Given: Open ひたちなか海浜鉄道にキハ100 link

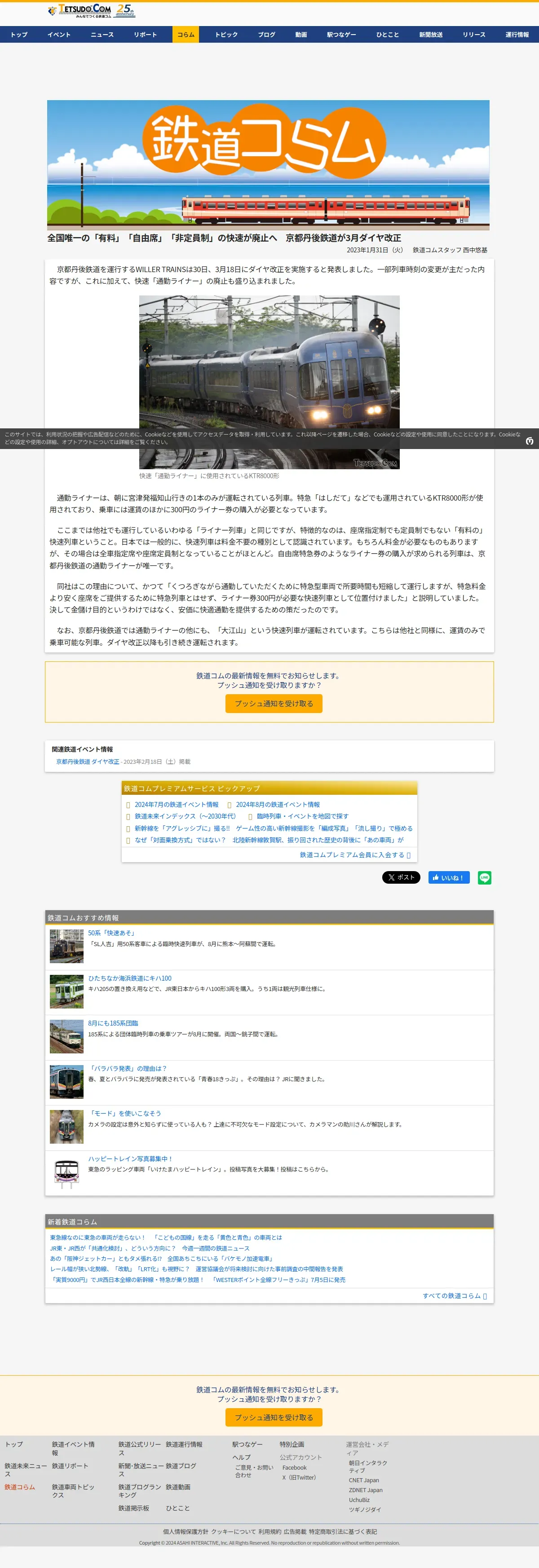Looking at the screenshot, I should pyautogui.click(x=130, y=978).
